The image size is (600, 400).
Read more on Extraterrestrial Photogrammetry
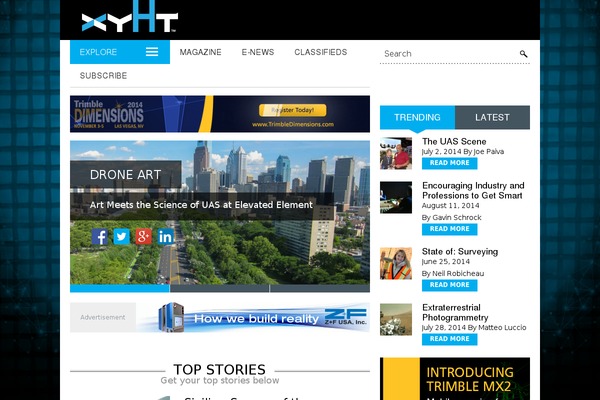pyautogui.click(x=450, y=339)
